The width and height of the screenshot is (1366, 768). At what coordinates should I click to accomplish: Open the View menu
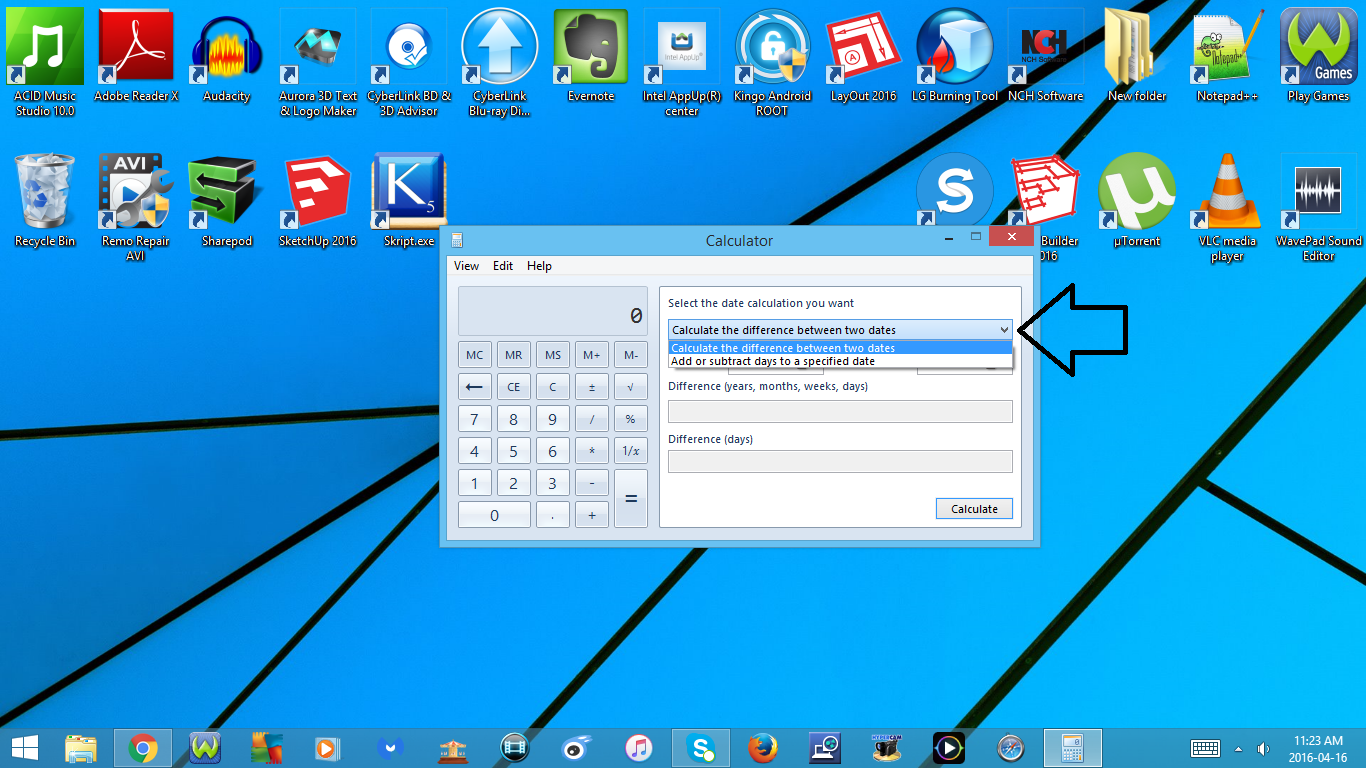[x=466, y=266]
